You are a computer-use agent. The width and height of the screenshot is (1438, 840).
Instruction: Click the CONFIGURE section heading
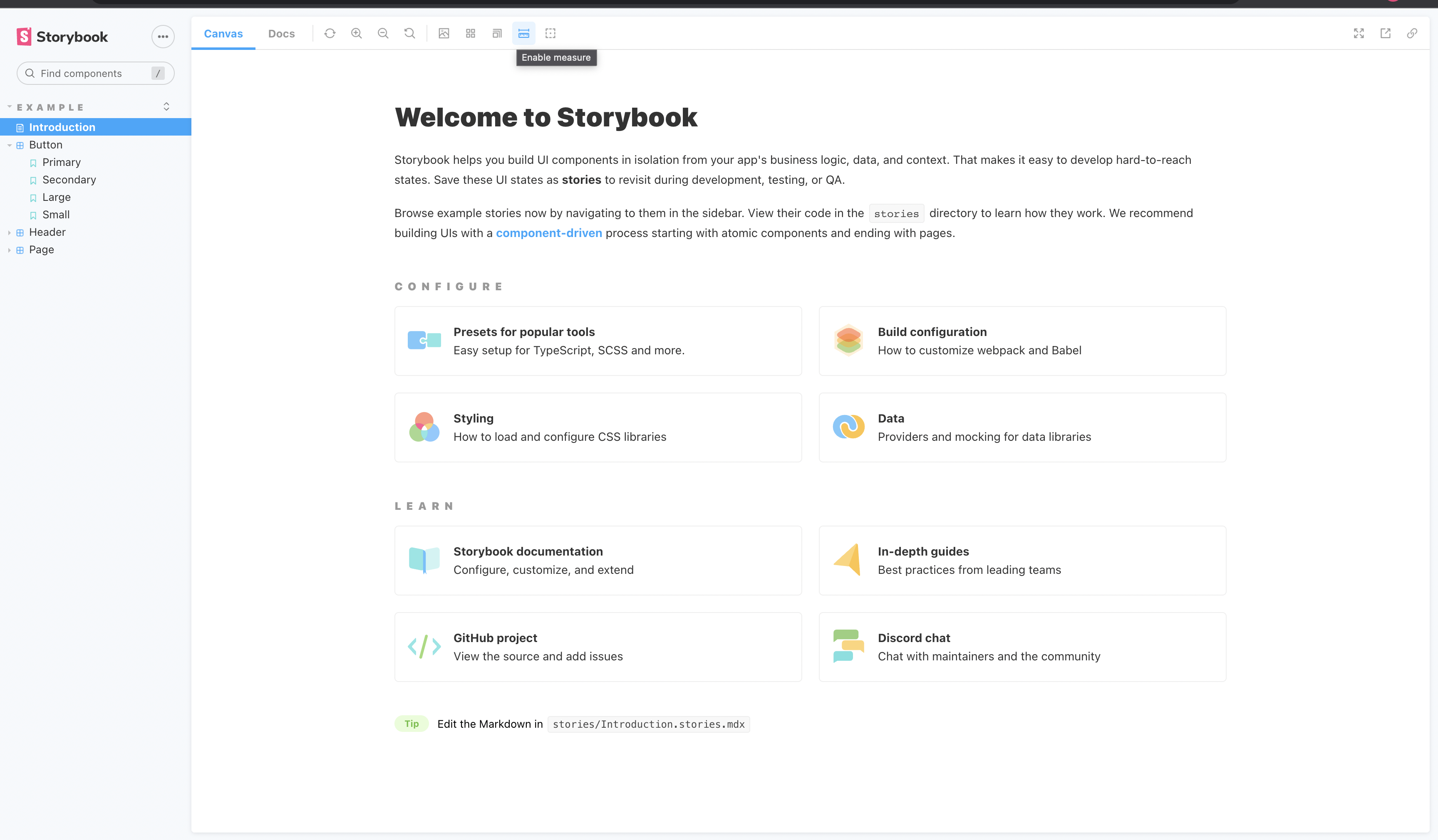tap(449, 287)
